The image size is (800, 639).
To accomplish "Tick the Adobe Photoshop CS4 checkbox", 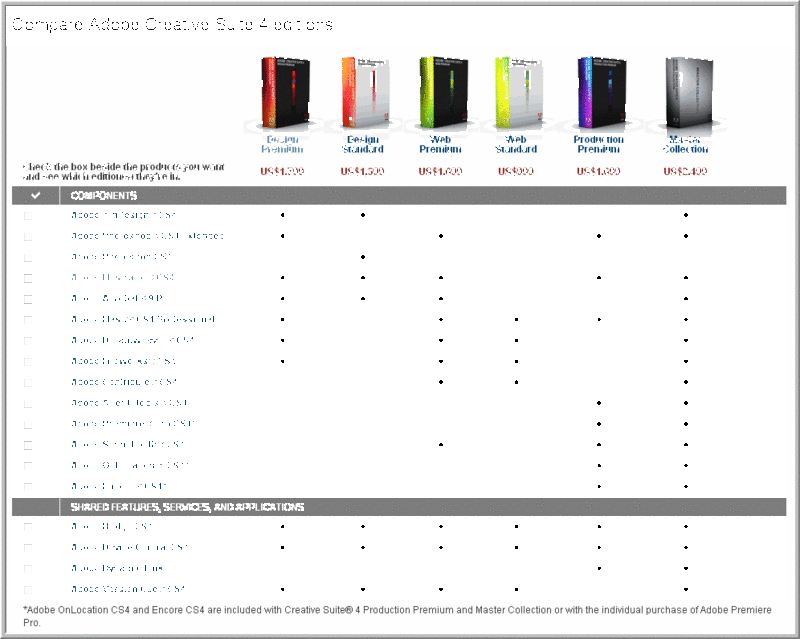I will (x=28, y=258).
